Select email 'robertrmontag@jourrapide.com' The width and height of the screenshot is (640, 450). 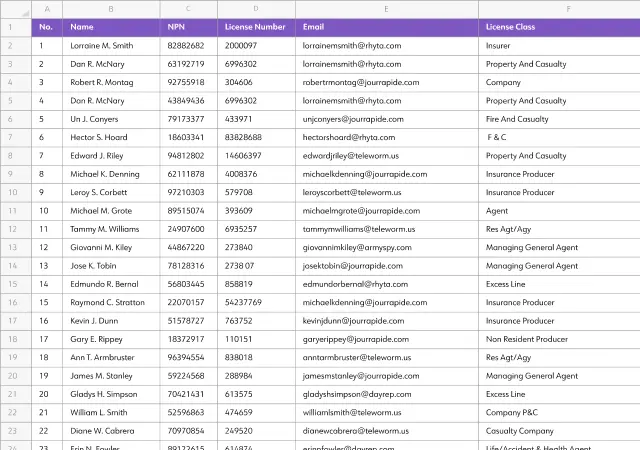(387, 82)
